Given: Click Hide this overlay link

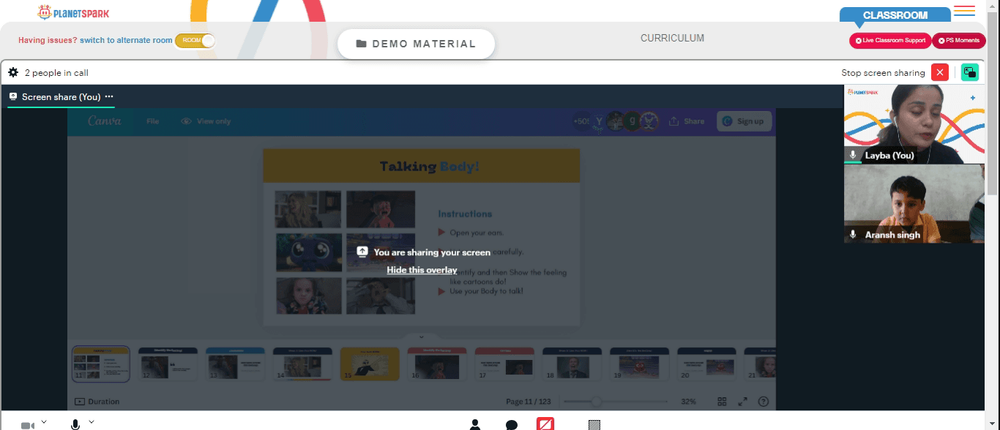Looking at the screenshot, I should [x=422, y=270].
